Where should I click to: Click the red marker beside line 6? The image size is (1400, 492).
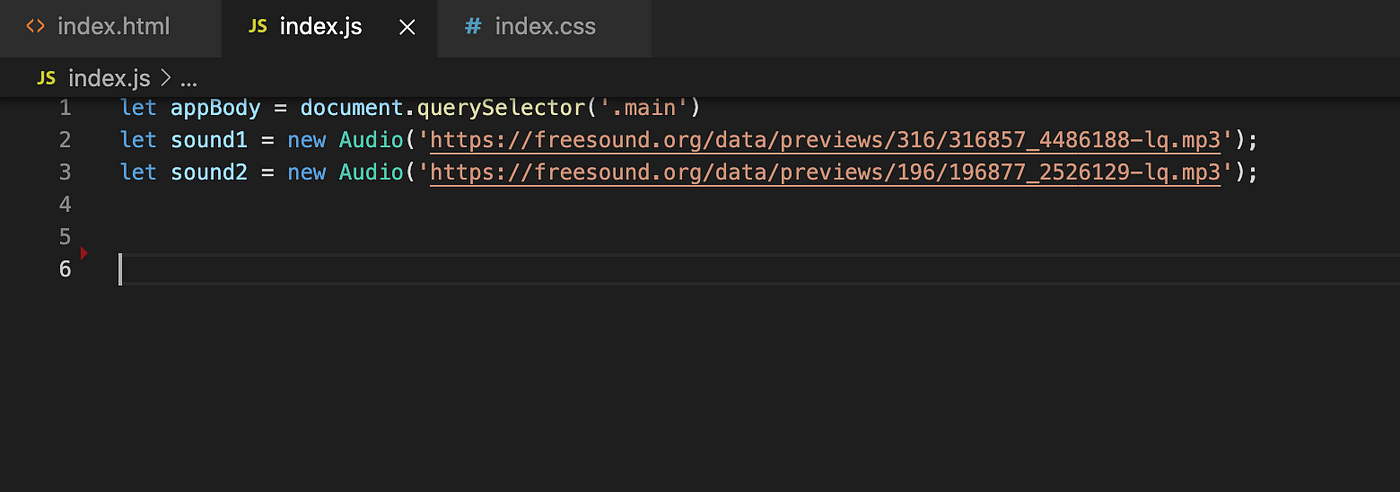coord(84,253)
